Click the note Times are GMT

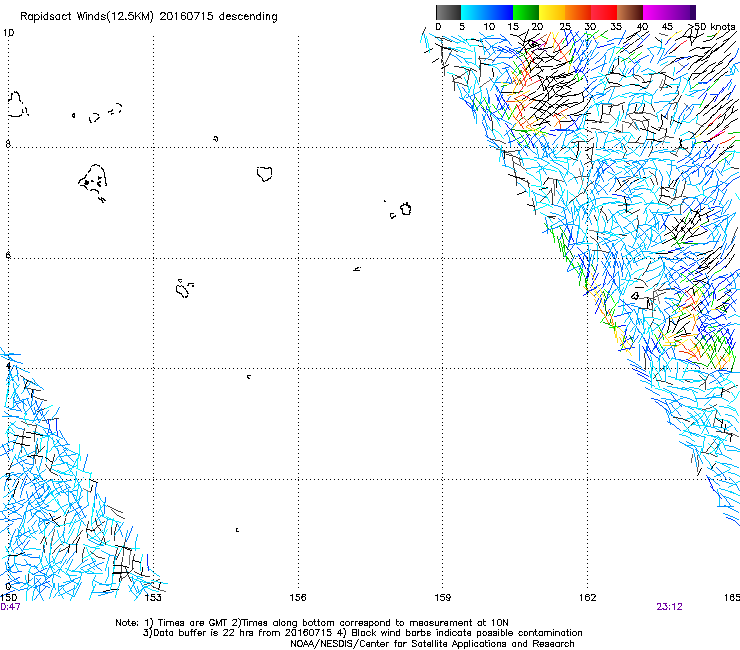pos(183,623)
